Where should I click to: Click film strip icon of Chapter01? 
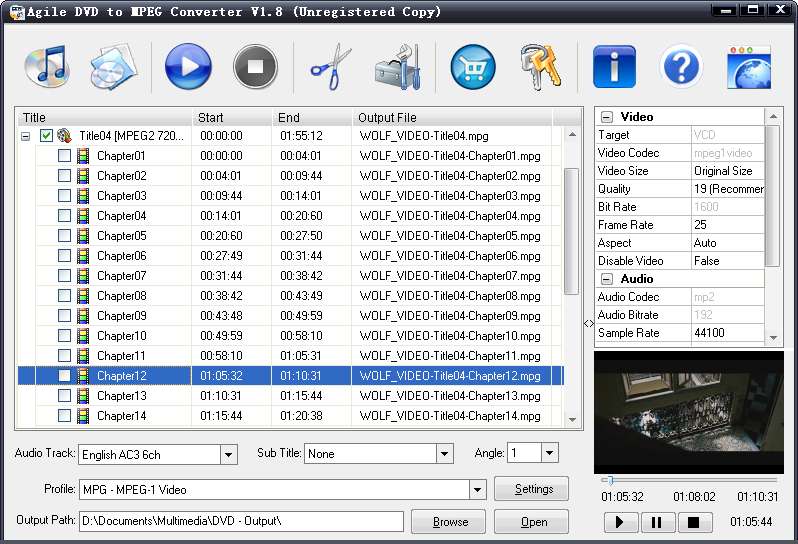pos(83,156)
